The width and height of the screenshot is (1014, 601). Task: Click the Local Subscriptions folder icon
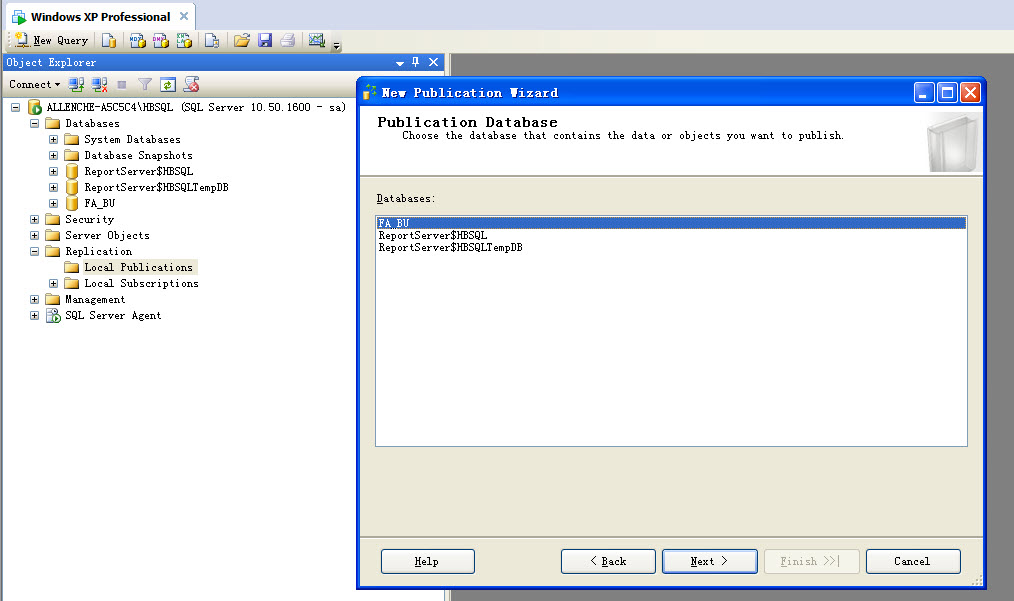point(72,283)
